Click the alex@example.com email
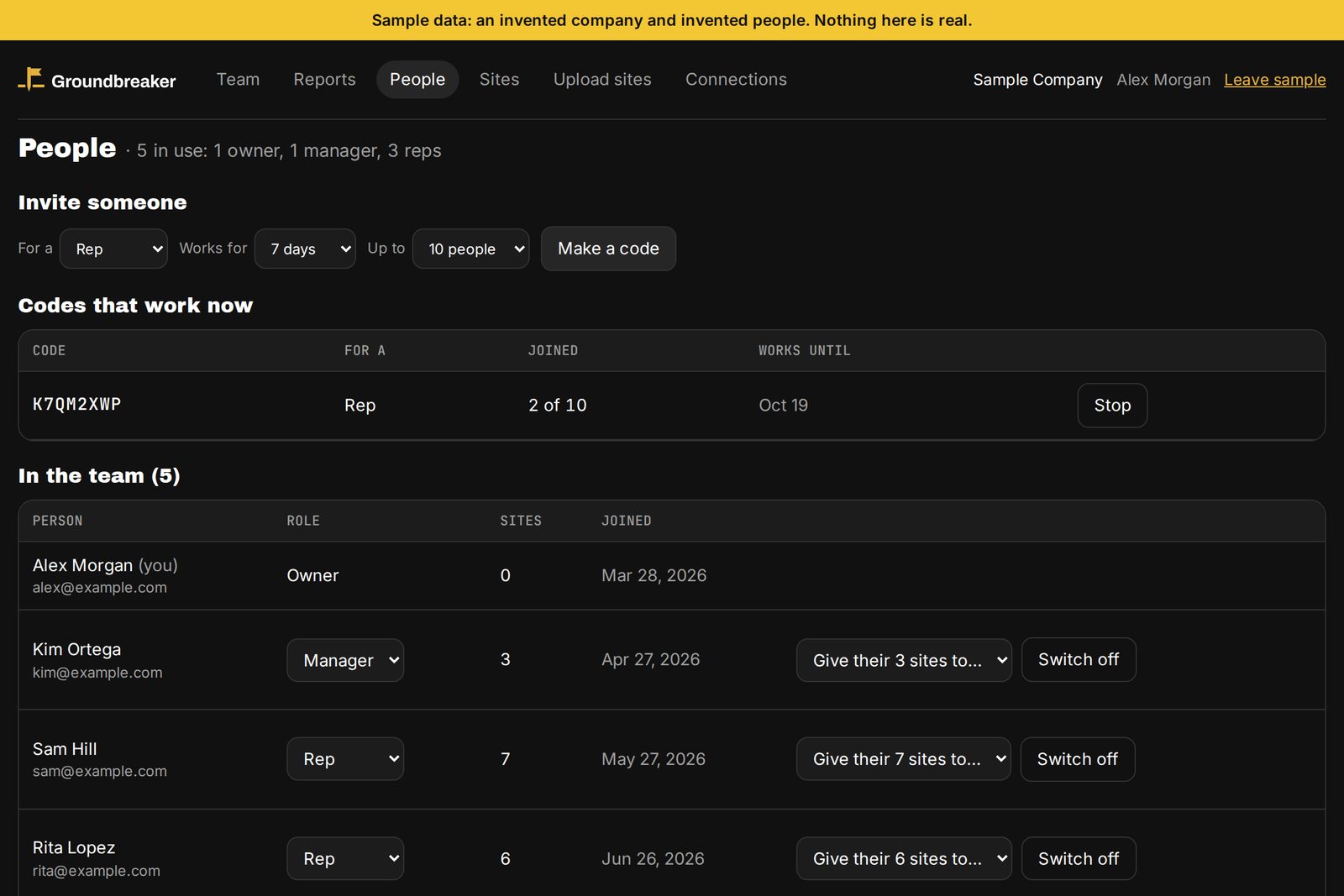 pyautogui.click(x=100, y=588)
